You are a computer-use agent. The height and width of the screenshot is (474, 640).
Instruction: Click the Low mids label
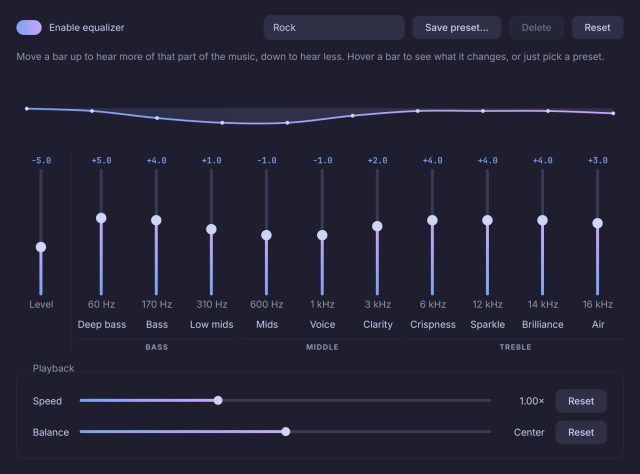[211, 325]
